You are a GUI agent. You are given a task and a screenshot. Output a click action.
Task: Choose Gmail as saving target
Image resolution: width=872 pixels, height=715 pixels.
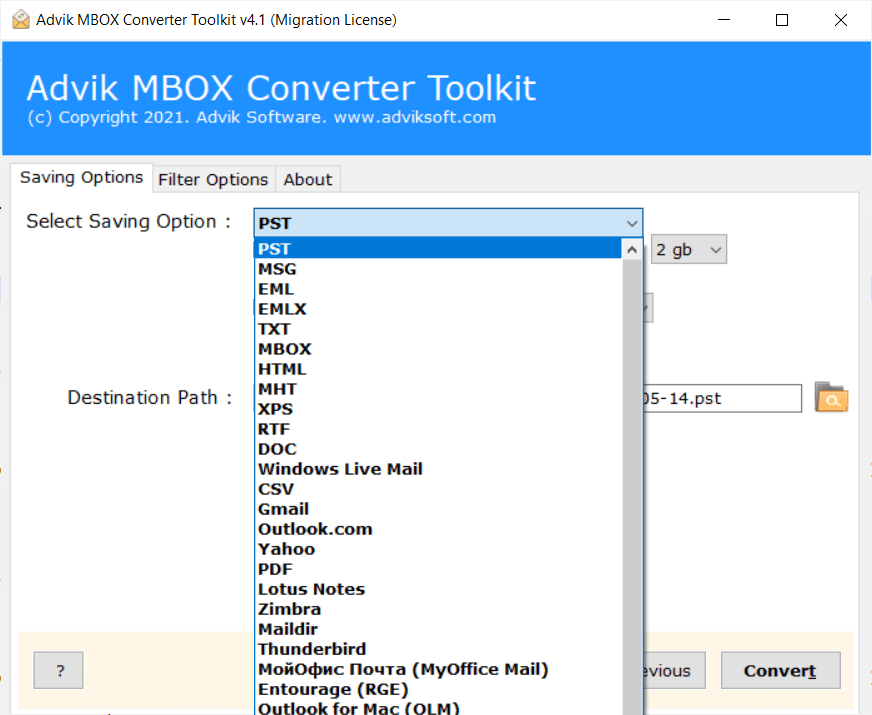pyautogui.click(x=438, y=509)
